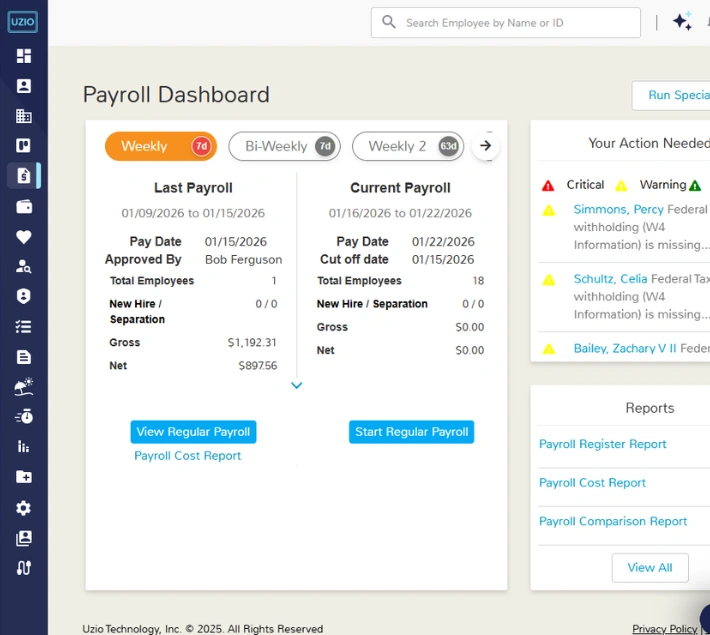Click the sparkle AI assistant icon

[x=682, y=22]
